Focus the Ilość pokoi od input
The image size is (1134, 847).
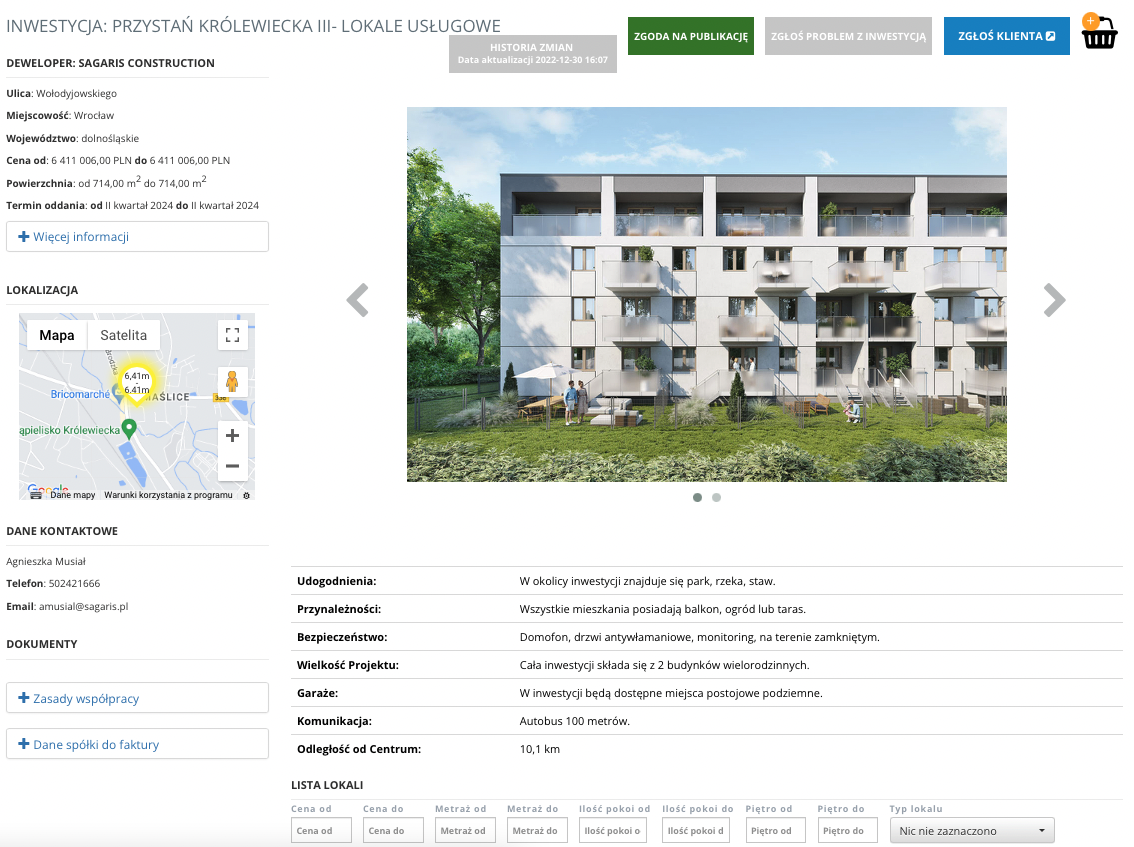point(613,830)
